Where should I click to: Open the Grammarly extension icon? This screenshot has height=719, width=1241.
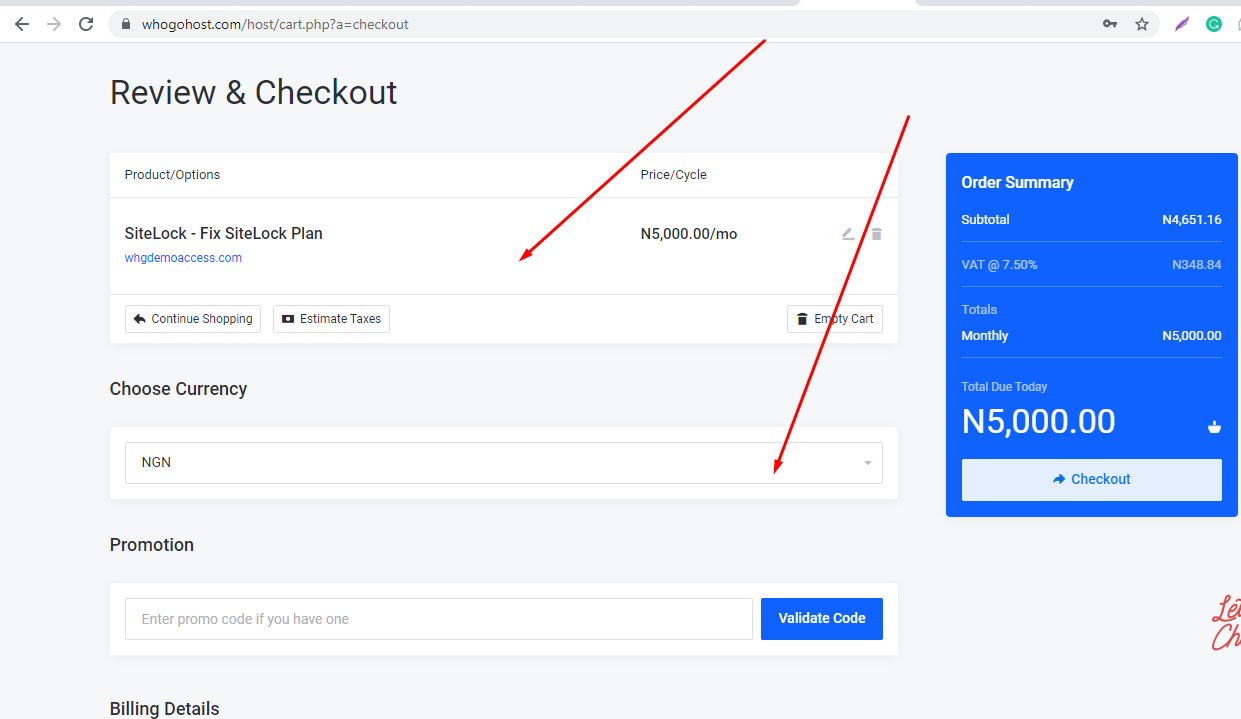(1214, 24)
